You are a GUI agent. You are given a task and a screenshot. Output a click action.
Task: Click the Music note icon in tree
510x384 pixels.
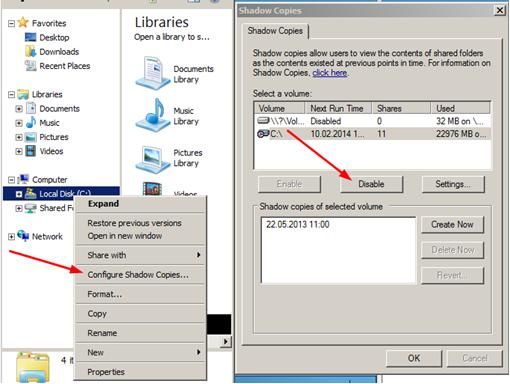coord(31,122)
